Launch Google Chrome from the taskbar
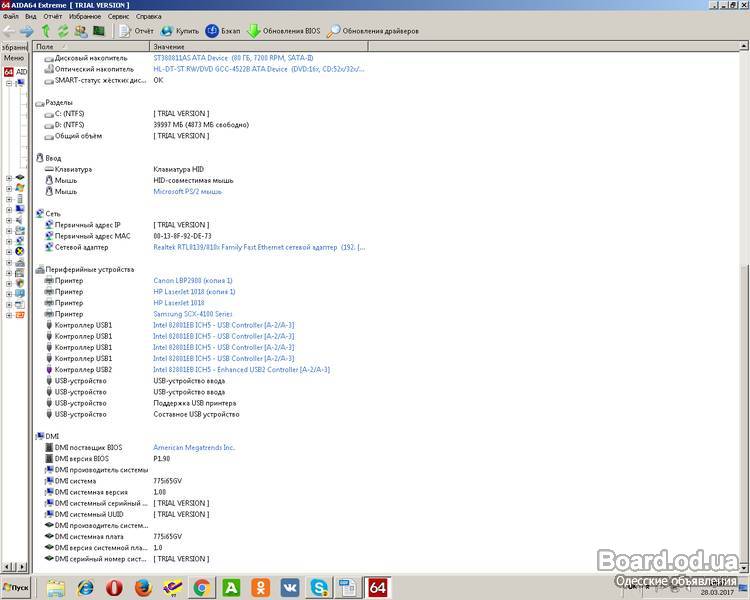The height and width of the screenshot is (600, 750). [202, 588]
